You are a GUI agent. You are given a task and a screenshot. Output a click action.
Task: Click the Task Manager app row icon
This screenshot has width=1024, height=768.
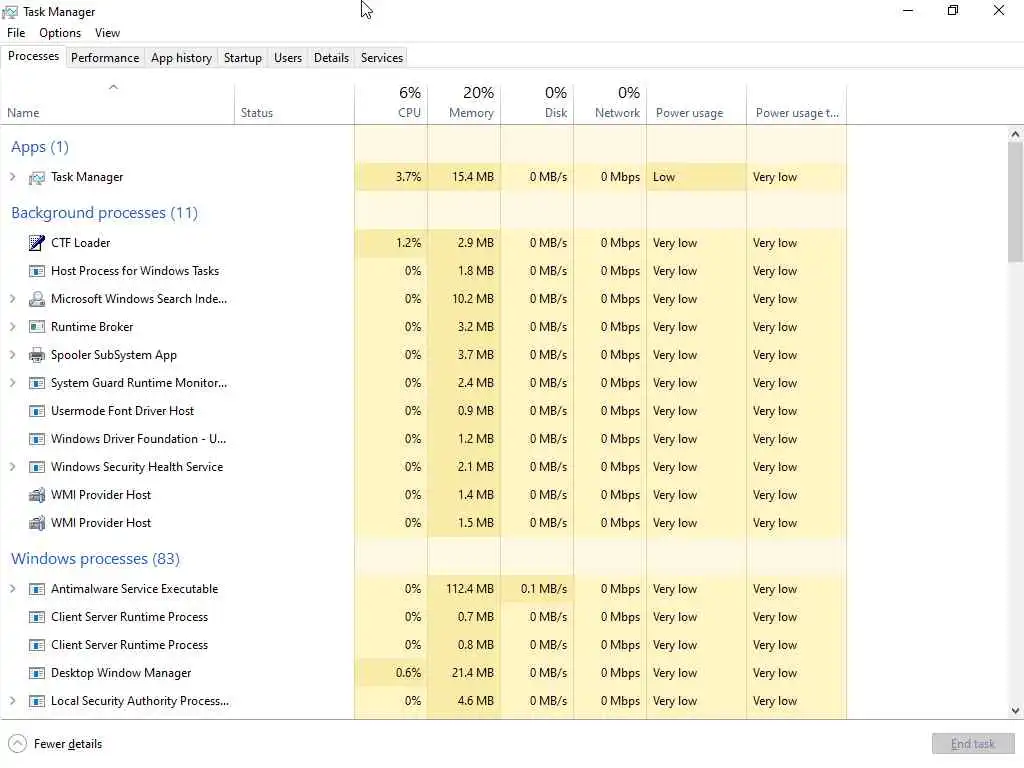click(x=37, y=178)
